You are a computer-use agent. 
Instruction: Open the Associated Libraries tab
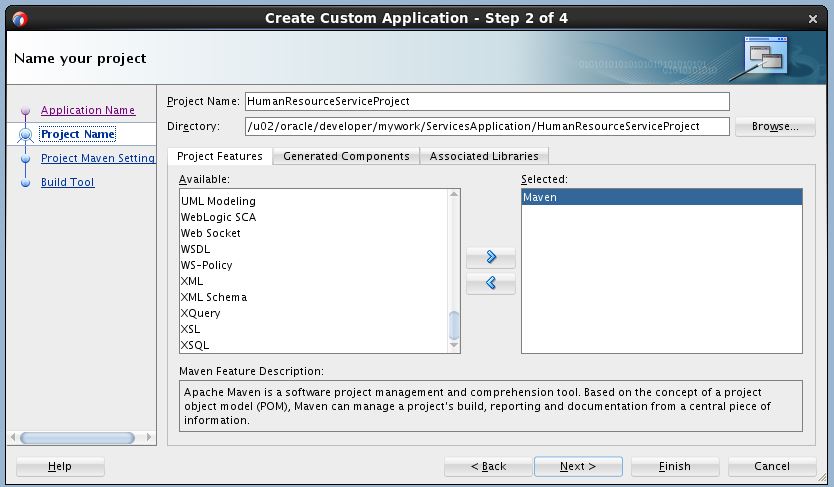(484, 156)
